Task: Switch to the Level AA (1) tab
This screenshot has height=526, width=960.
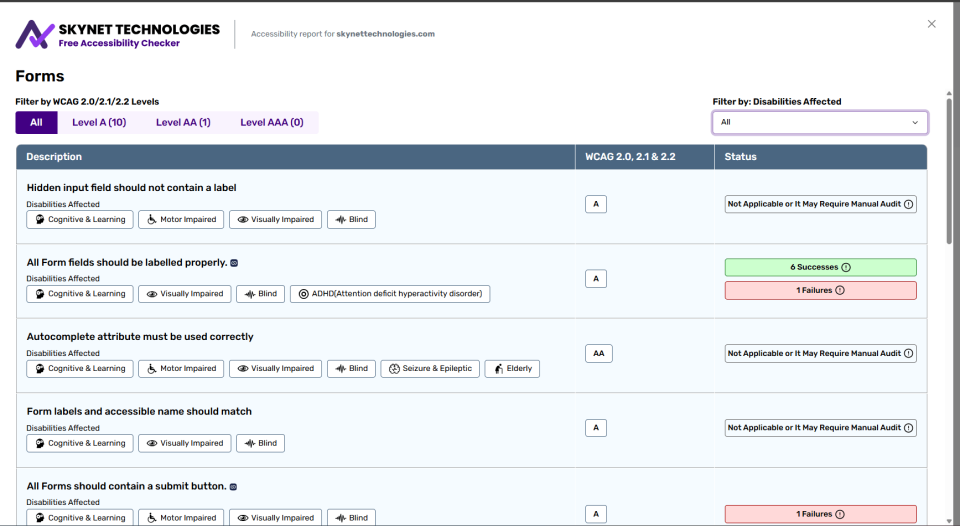Action: click(183, 122)
